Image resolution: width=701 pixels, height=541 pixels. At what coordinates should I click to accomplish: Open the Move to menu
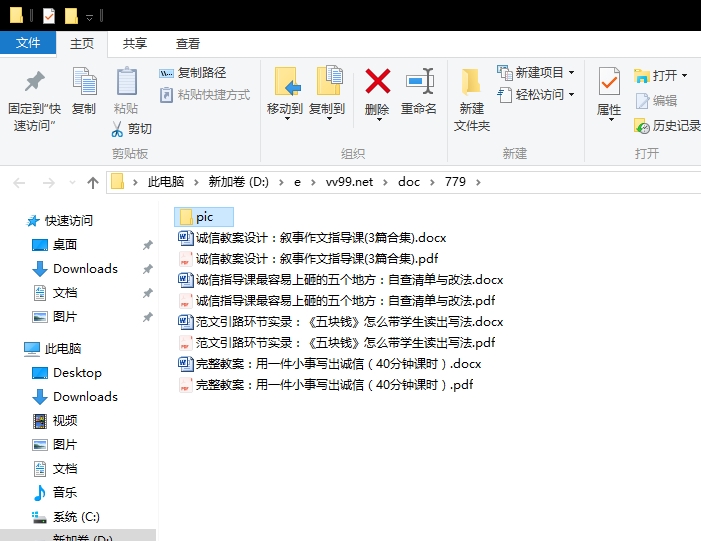[x=285, y=94]
